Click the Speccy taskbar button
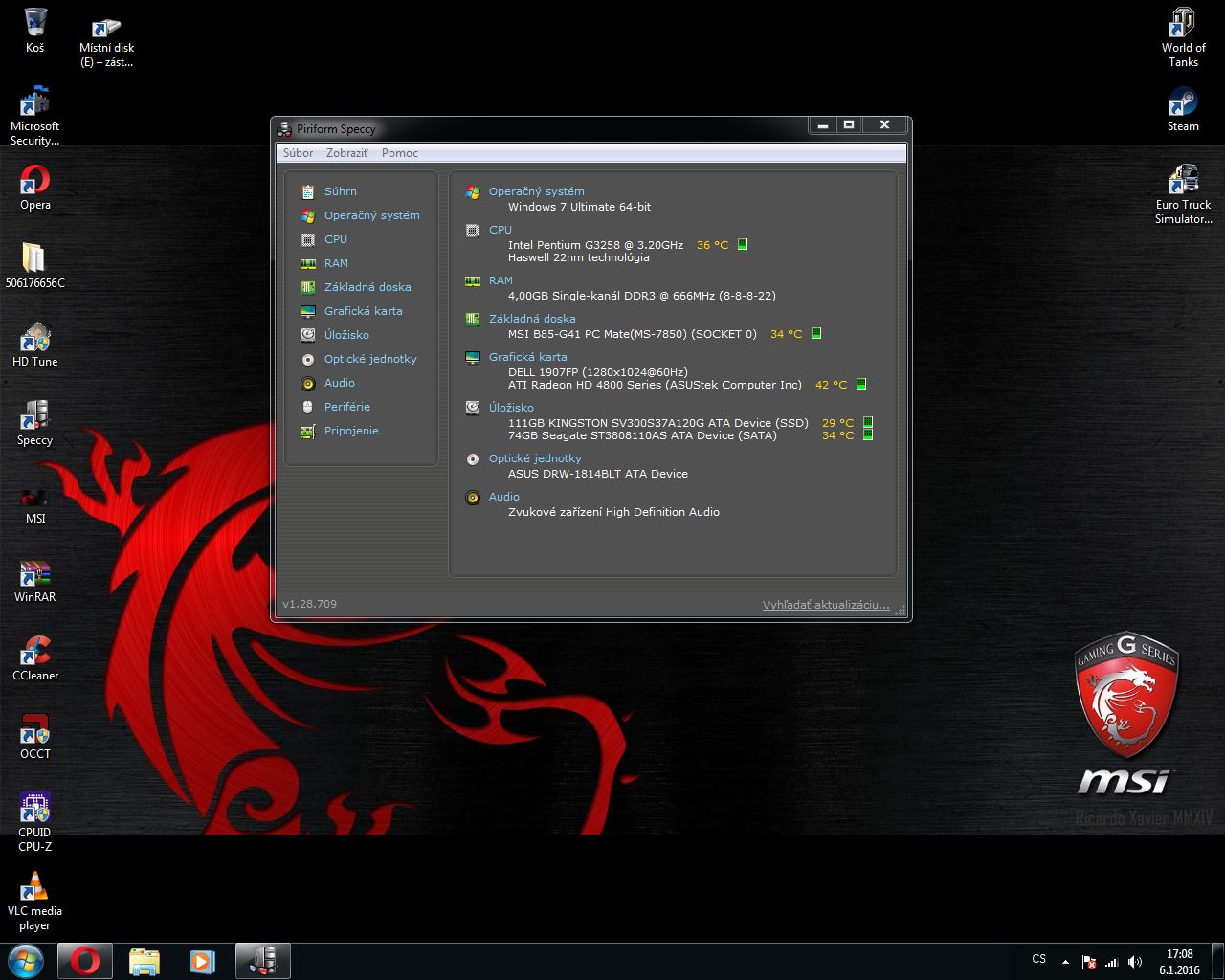The width and height of the screenshot is (1225, 980). click(262, 961)
